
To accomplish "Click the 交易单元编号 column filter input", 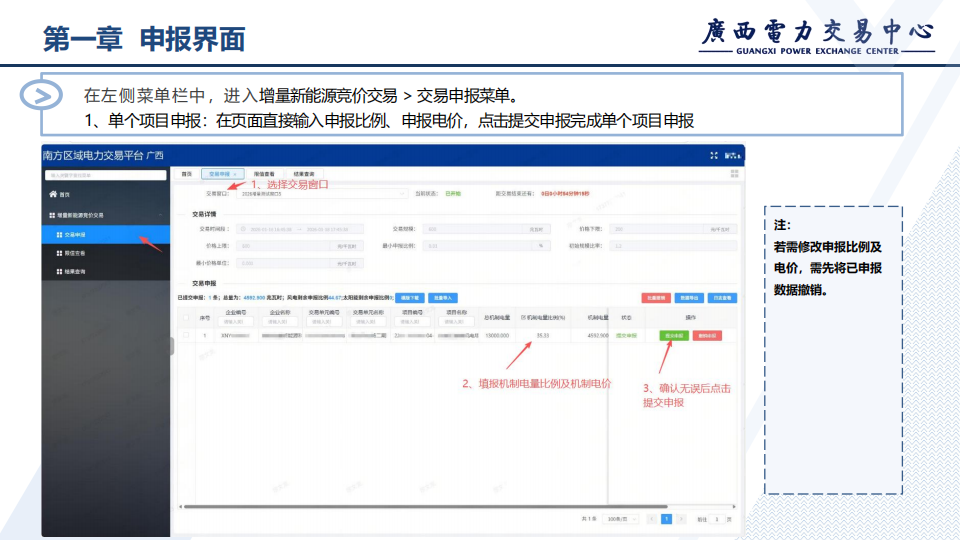I will (324, 321).
